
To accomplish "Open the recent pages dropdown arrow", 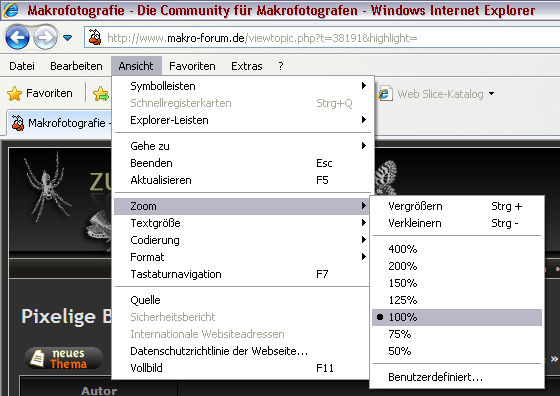I will [x=68, y=37].
